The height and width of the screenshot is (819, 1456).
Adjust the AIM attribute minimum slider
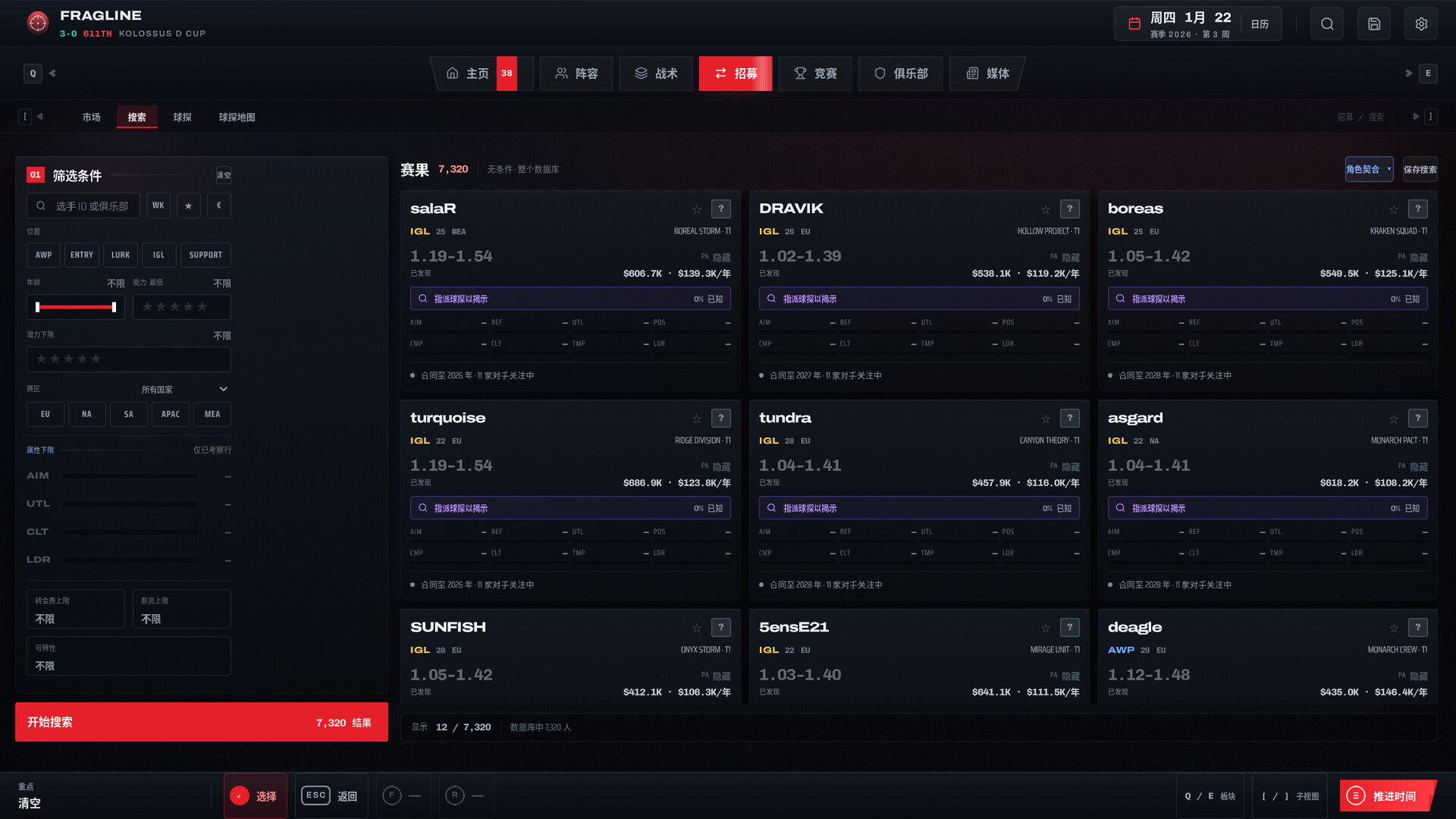click(130, 476)
